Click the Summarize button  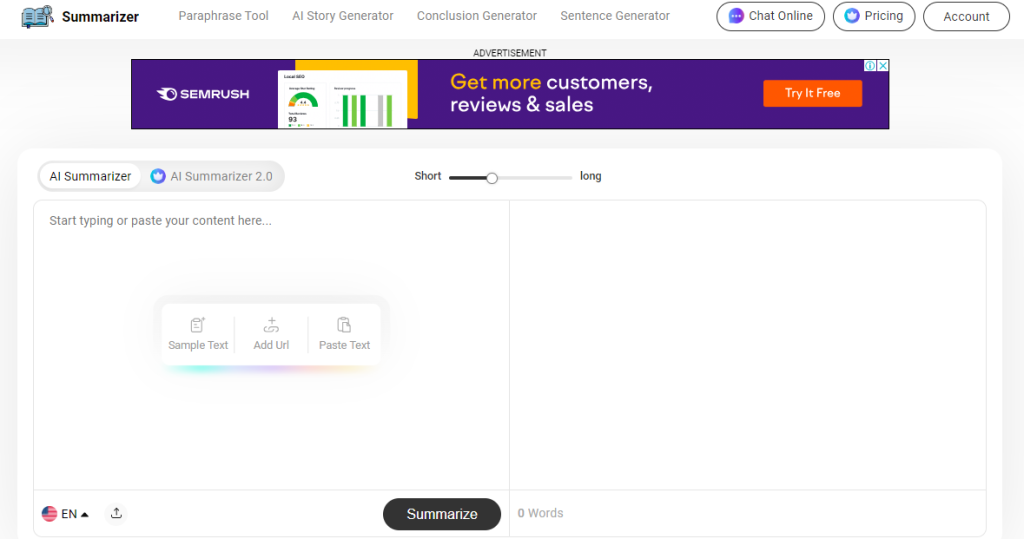441,514
